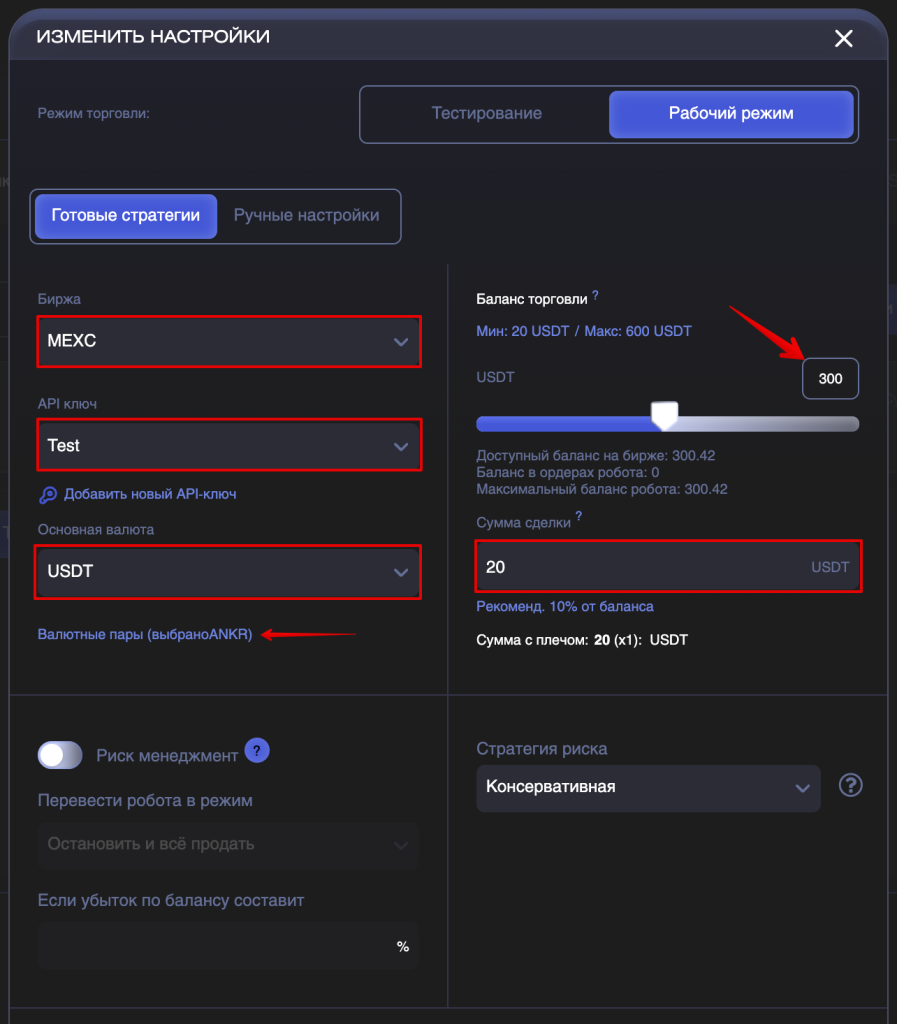Open Стратегия риска Консервативная dropdown
This screenshot has width=897, height=1024.
point(648,788)
